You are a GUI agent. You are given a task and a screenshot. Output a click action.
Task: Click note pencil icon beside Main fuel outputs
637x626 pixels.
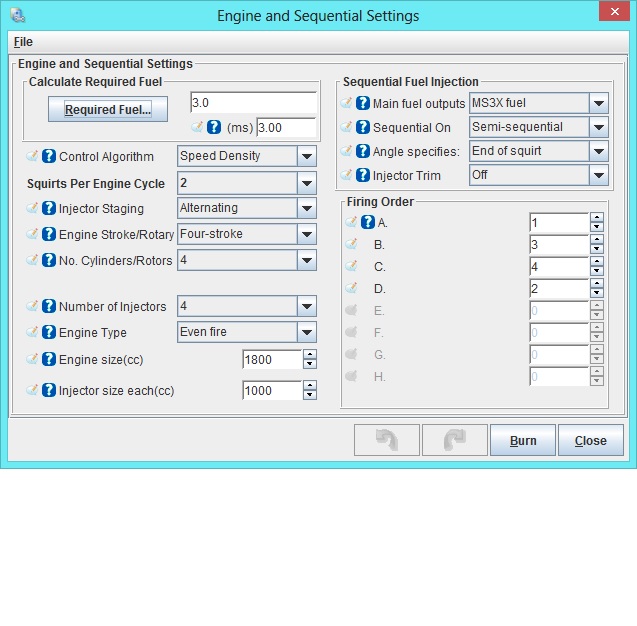pyautogui.click(x=346, y=103)
